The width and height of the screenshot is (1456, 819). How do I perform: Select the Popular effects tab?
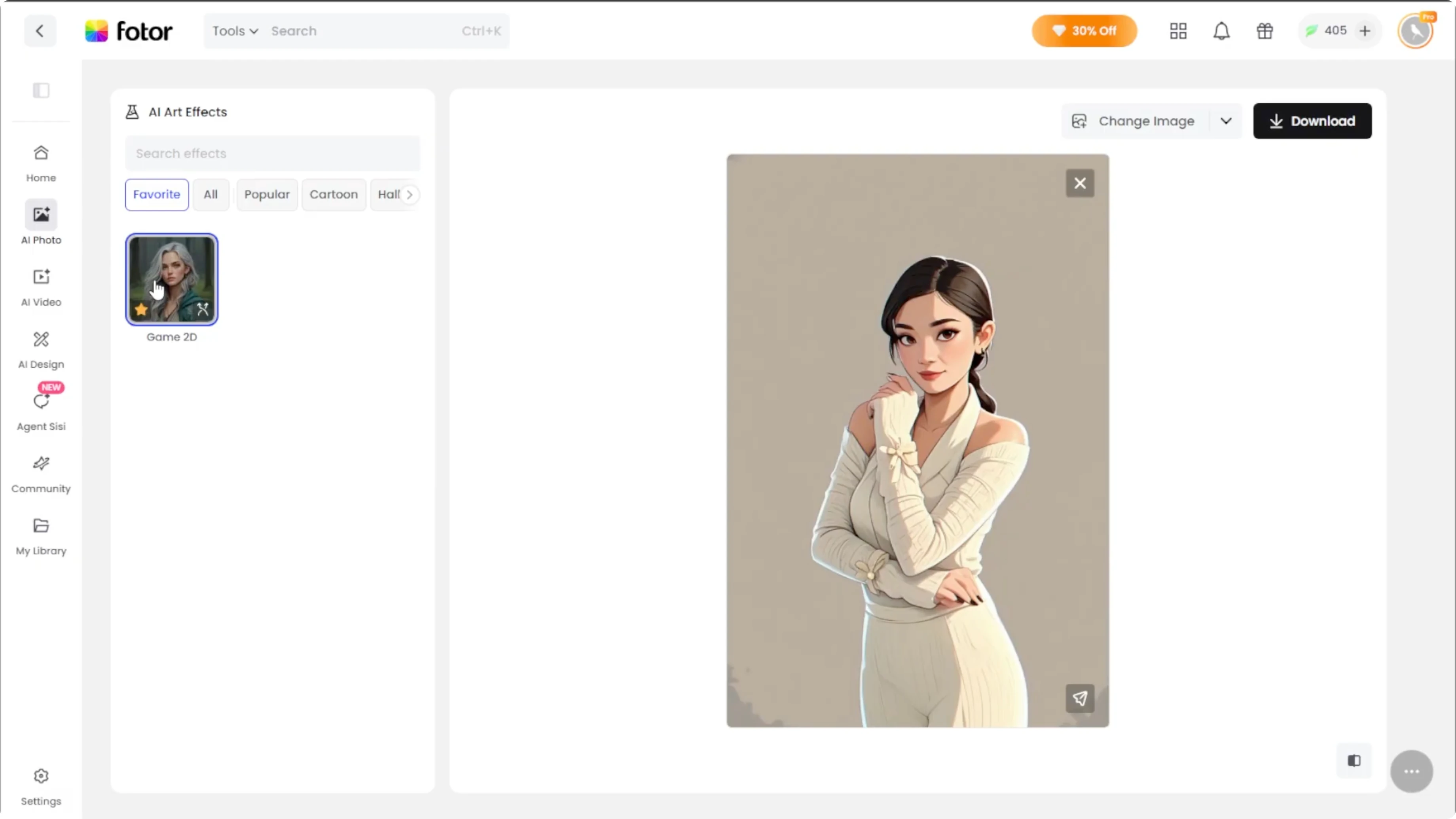coord(267,194)
